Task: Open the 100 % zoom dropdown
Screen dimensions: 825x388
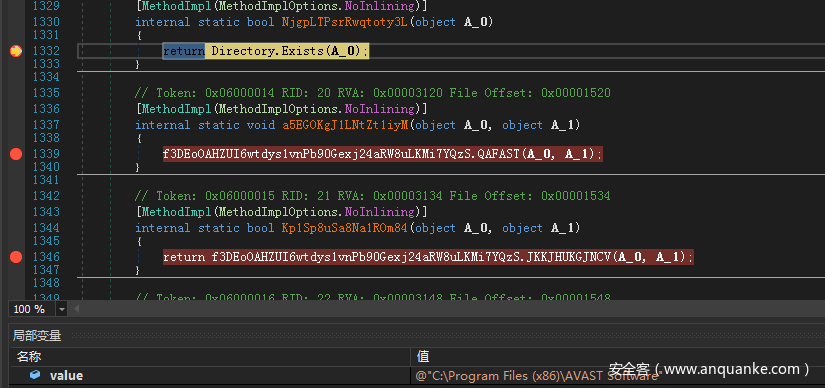Action: click(62, 309)
